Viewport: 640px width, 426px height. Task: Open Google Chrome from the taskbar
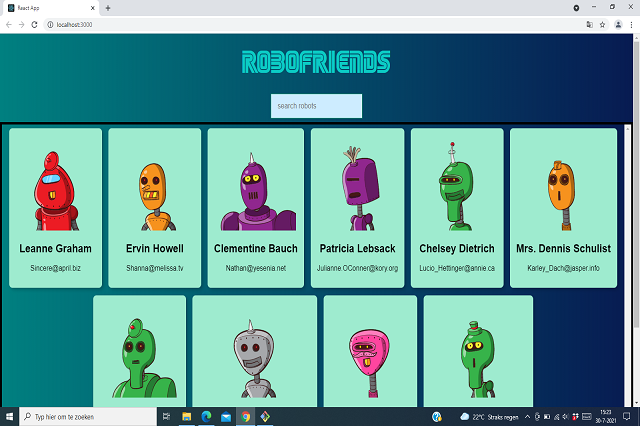coord(245,417)
